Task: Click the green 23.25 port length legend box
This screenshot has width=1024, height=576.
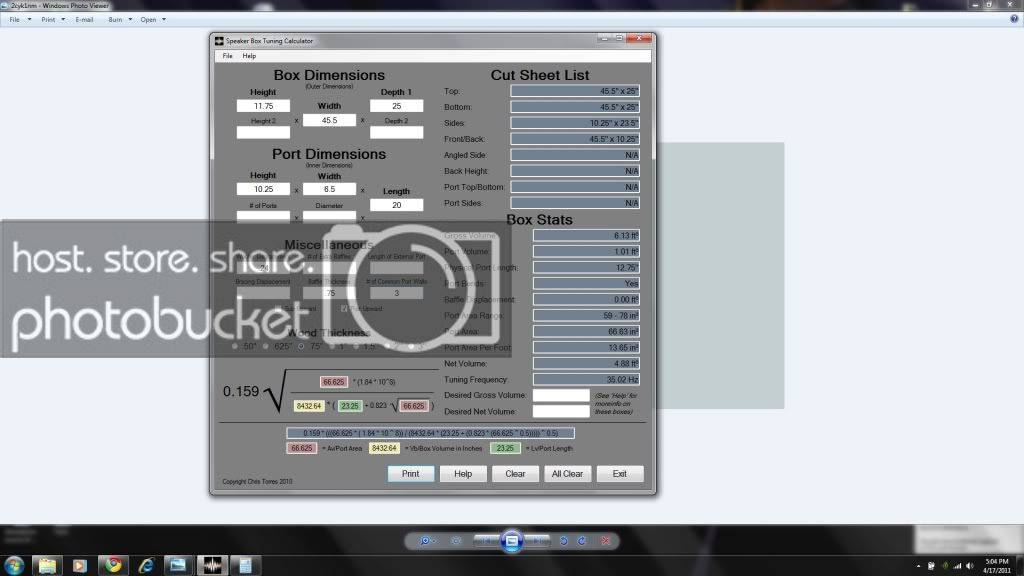Action: click(505, 448)
